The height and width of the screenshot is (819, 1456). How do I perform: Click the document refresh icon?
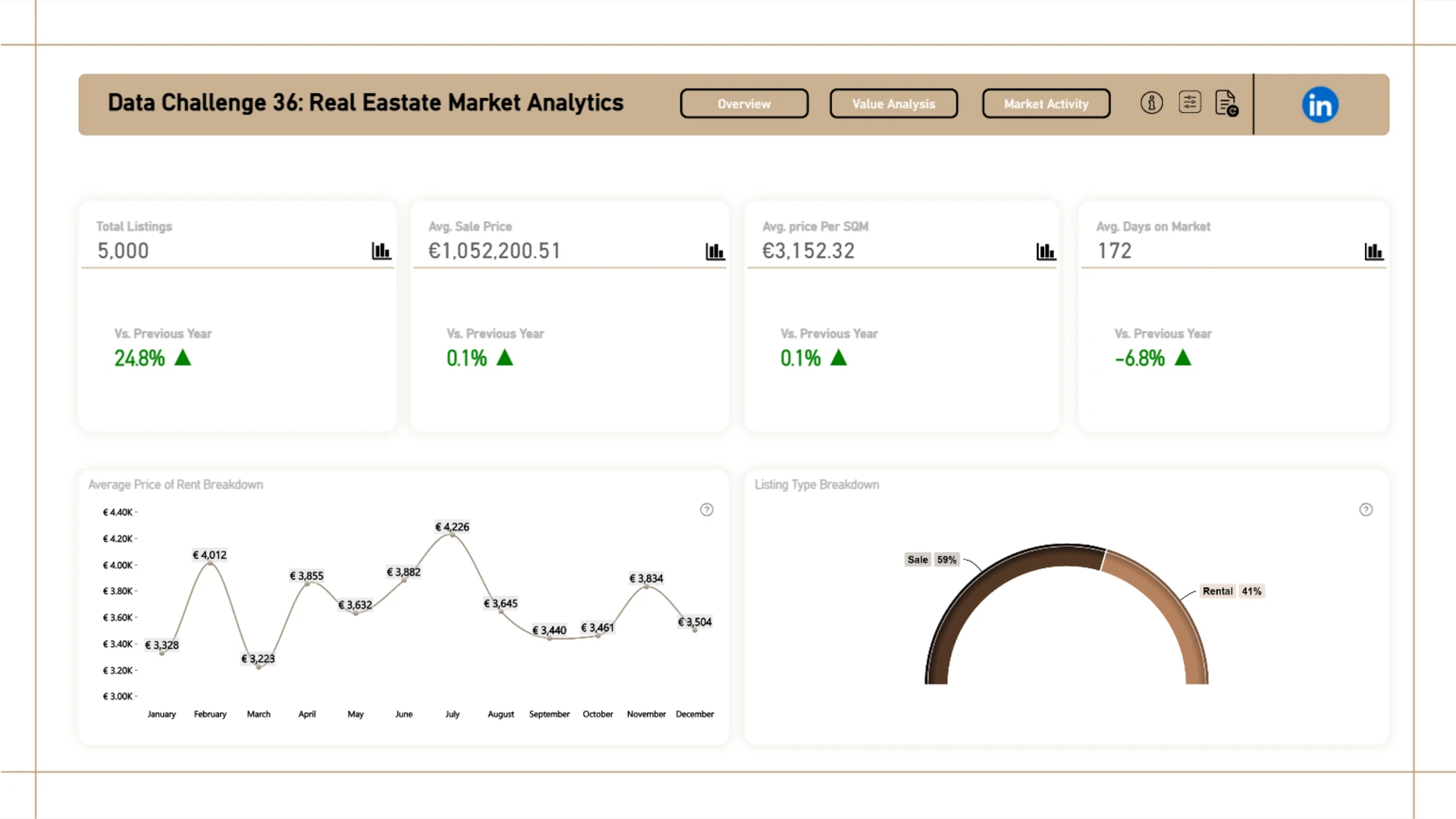pos(1226,103)
